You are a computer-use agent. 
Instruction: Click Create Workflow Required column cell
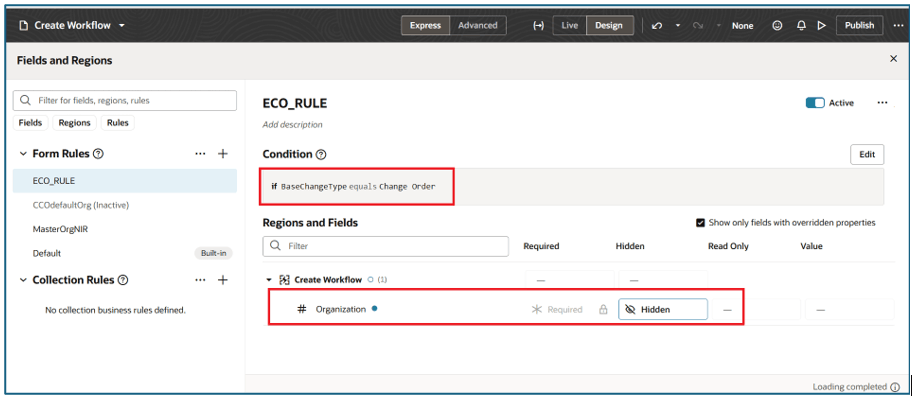pyautogui.click(x=569, y=280)
